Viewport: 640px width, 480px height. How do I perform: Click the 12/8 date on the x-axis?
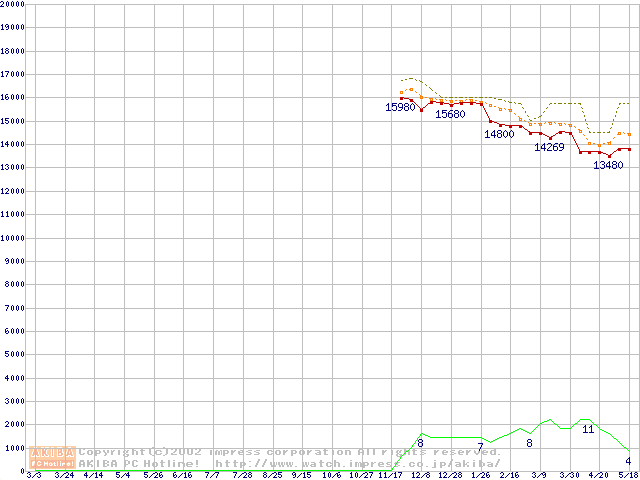point(420,475)
